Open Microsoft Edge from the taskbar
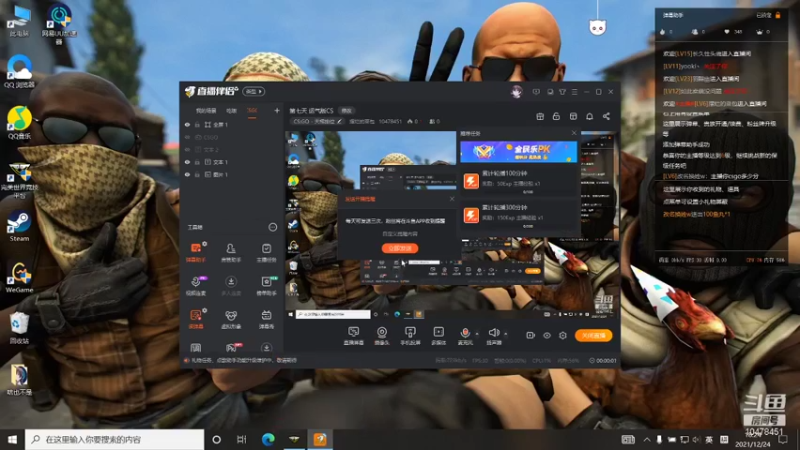The width and height of the screenshot is (800, 450). coord(268,439)
